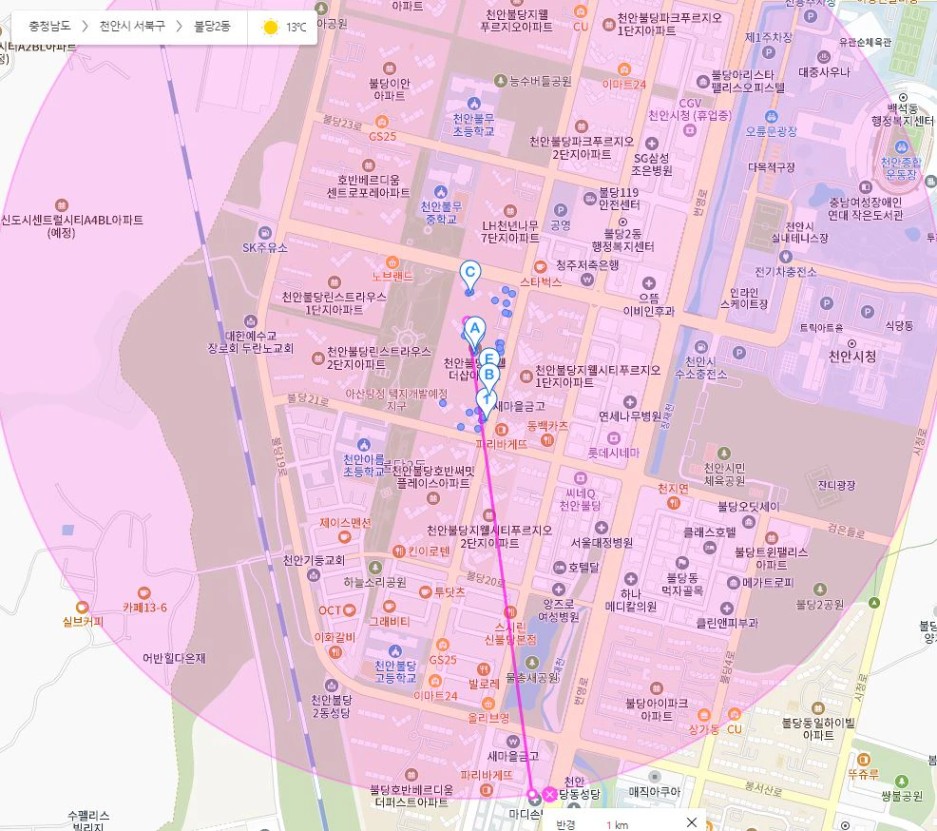Click the 불당동먹자골목 label
Screen dimensions: 937x831
[682, 584]
